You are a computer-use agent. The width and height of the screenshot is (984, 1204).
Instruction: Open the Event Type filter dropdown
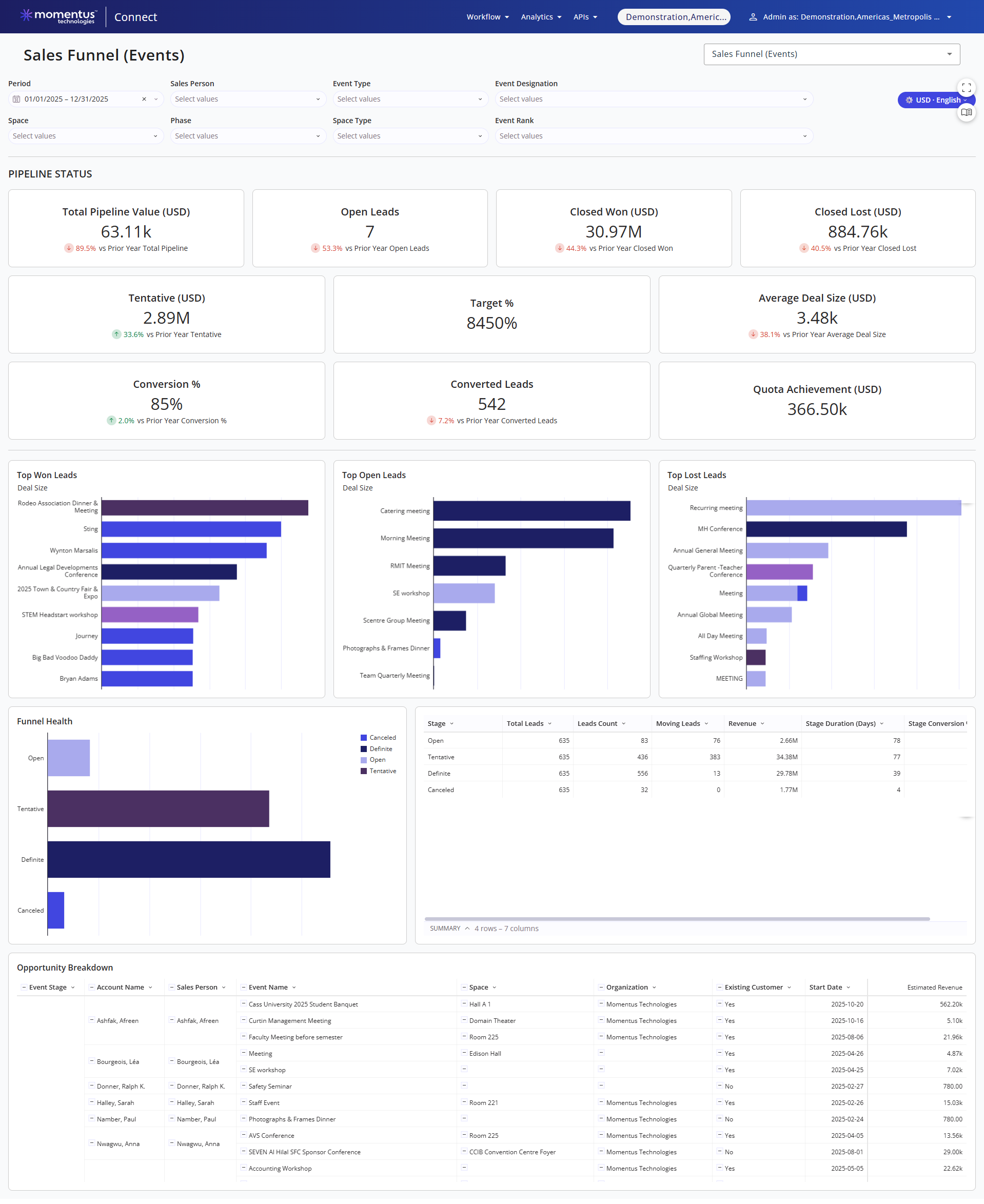(x=410, y=99)
